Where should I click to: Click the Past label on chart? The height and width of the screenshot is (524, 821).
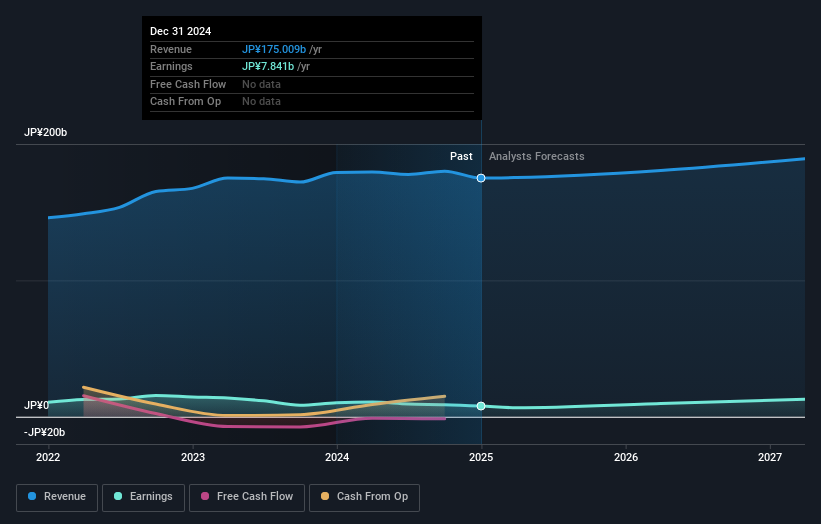[461, 157]
